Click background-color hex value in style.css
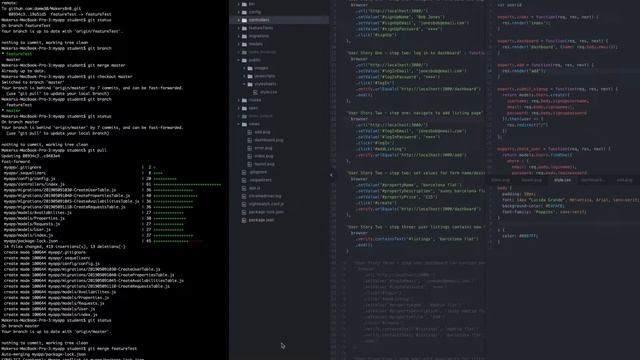 pyautogui.click(x=554, y=206)
